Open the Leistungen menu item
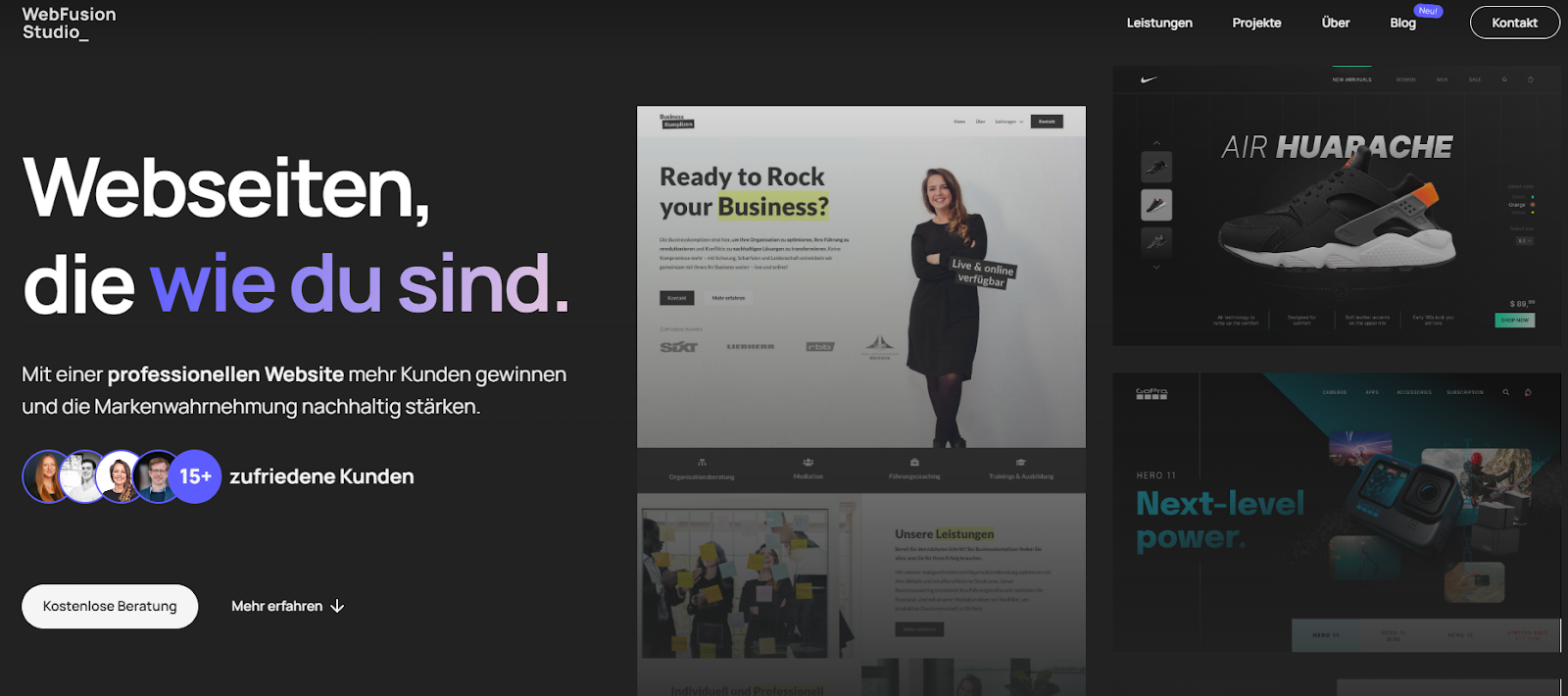 (x=1159, y=23)
